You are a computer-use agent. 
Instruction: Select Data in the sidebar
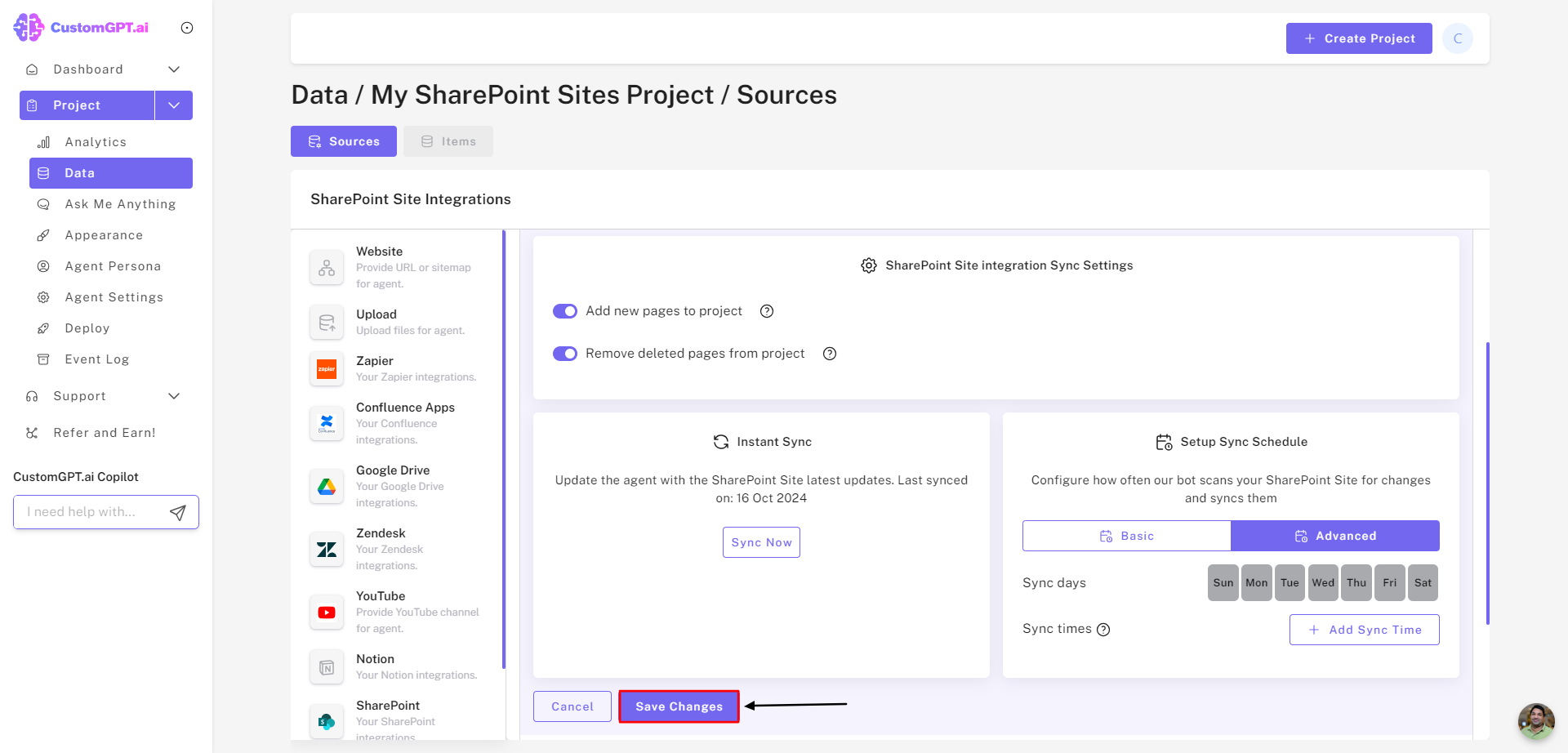[111, 173]
